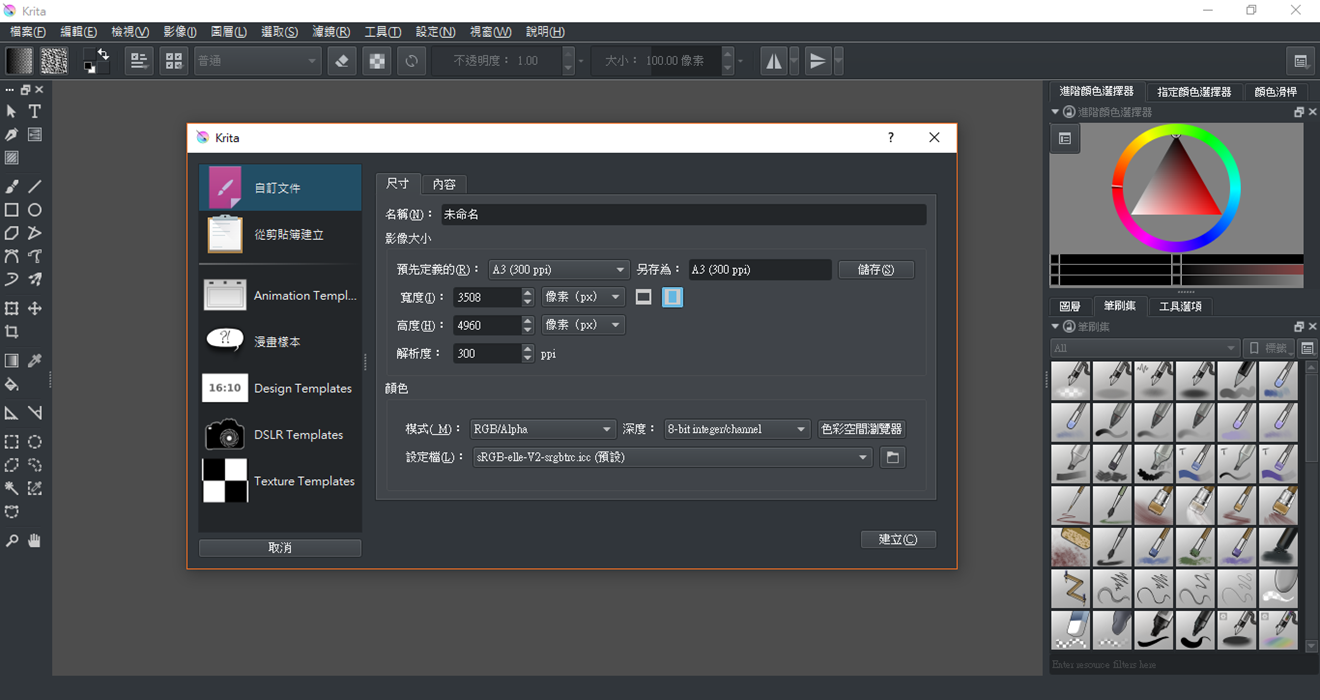This screenshot has width=1320, height=700.
Task: Select the zoom magnifier tool
Action: pyautogui.click(x=12, y=541)
